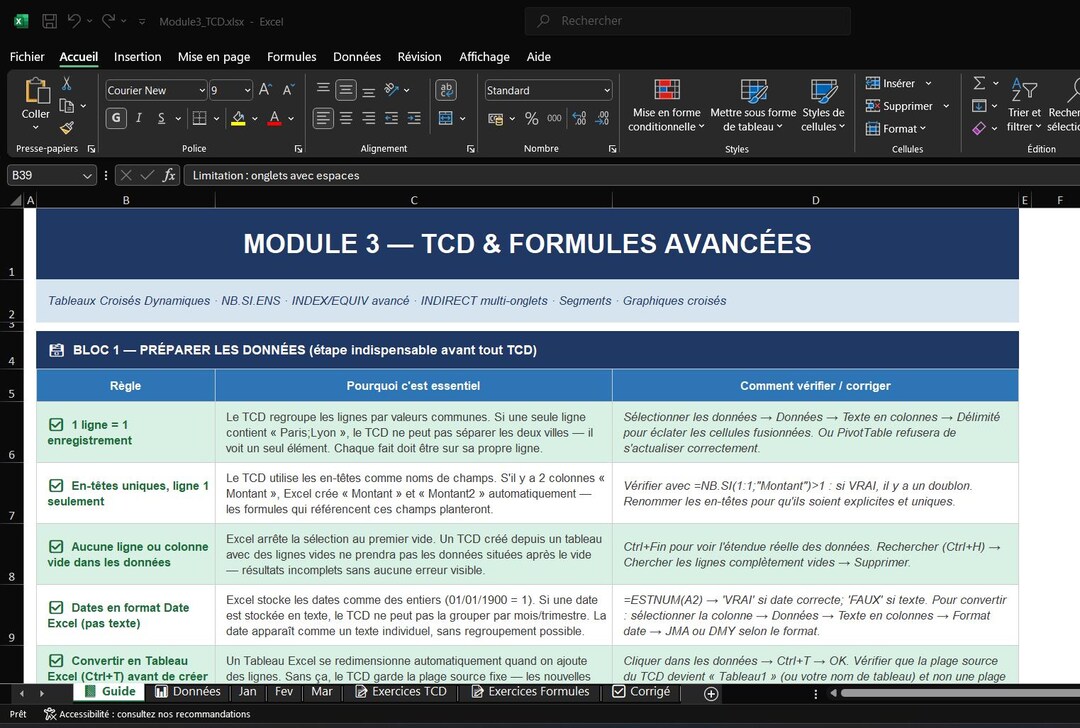Toggle center horizontal alignment

(x=346, y=118)
